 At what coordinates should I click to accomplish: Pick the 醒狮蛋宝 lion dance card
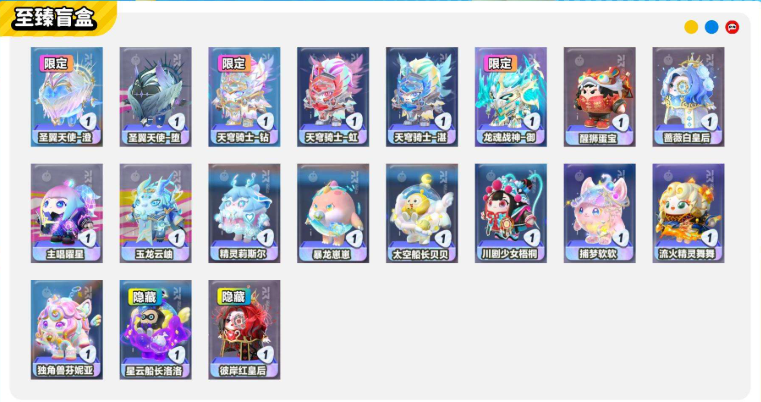click(599, 97)
